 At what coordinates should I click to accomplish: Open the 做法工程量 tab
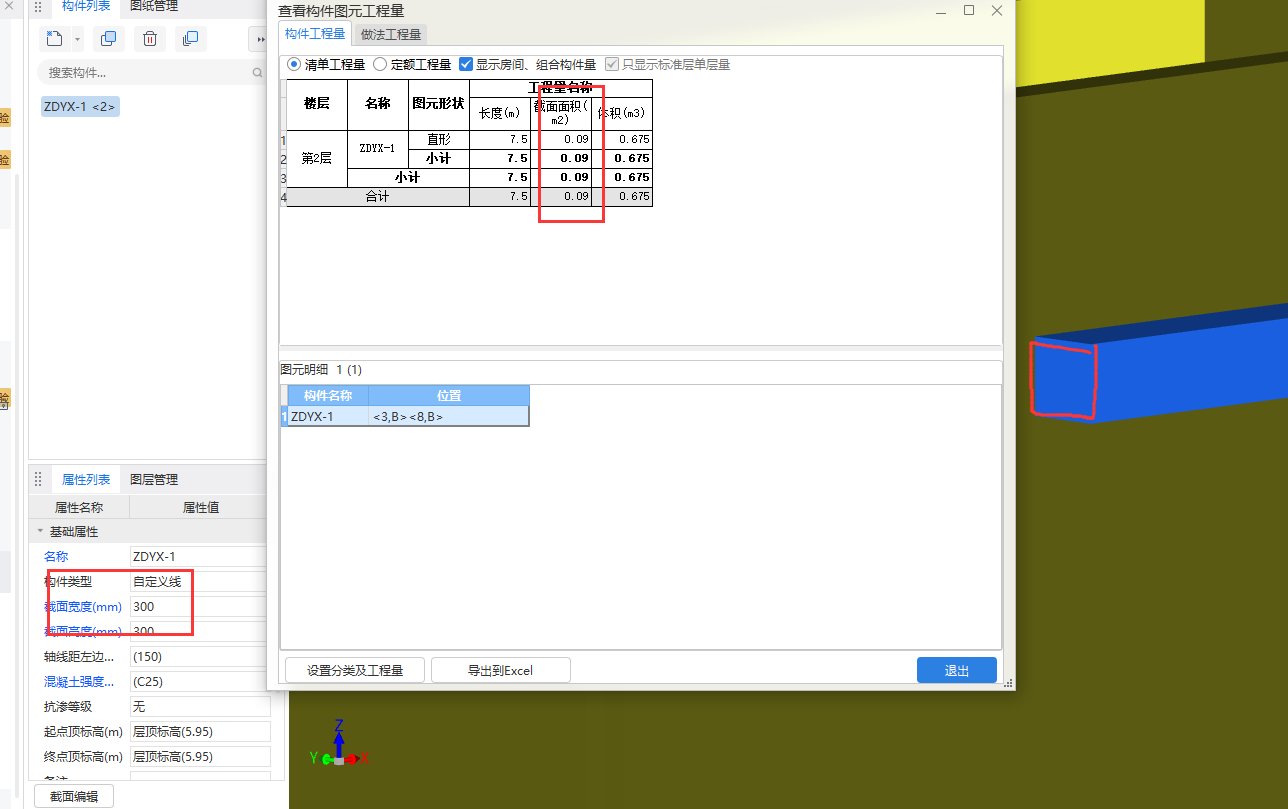[391, 34]
